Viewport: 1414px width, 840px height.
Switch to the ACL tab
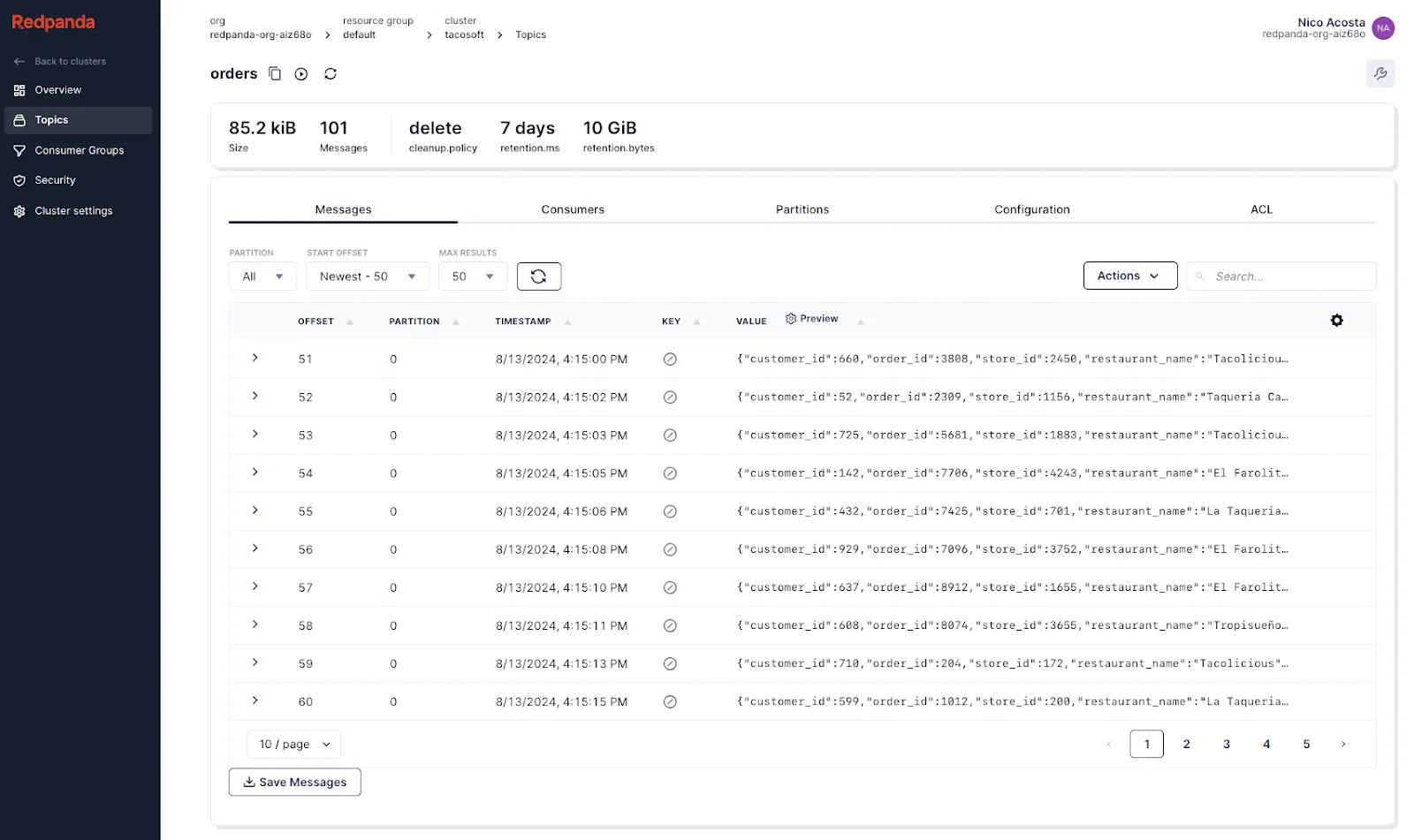[1262, 209]
